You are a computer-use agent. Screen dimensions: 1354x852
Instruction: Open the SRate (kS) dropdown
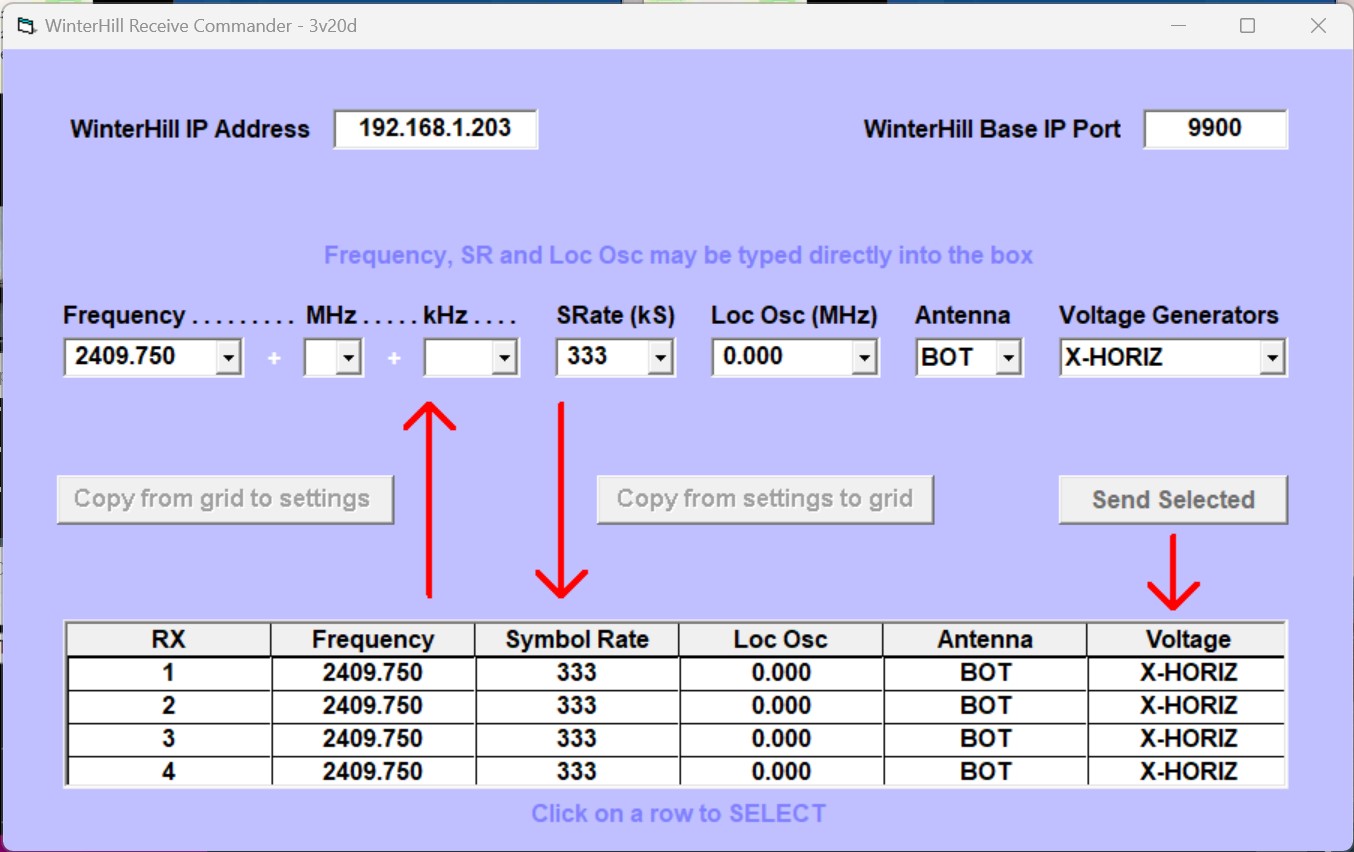pos(660,357)
